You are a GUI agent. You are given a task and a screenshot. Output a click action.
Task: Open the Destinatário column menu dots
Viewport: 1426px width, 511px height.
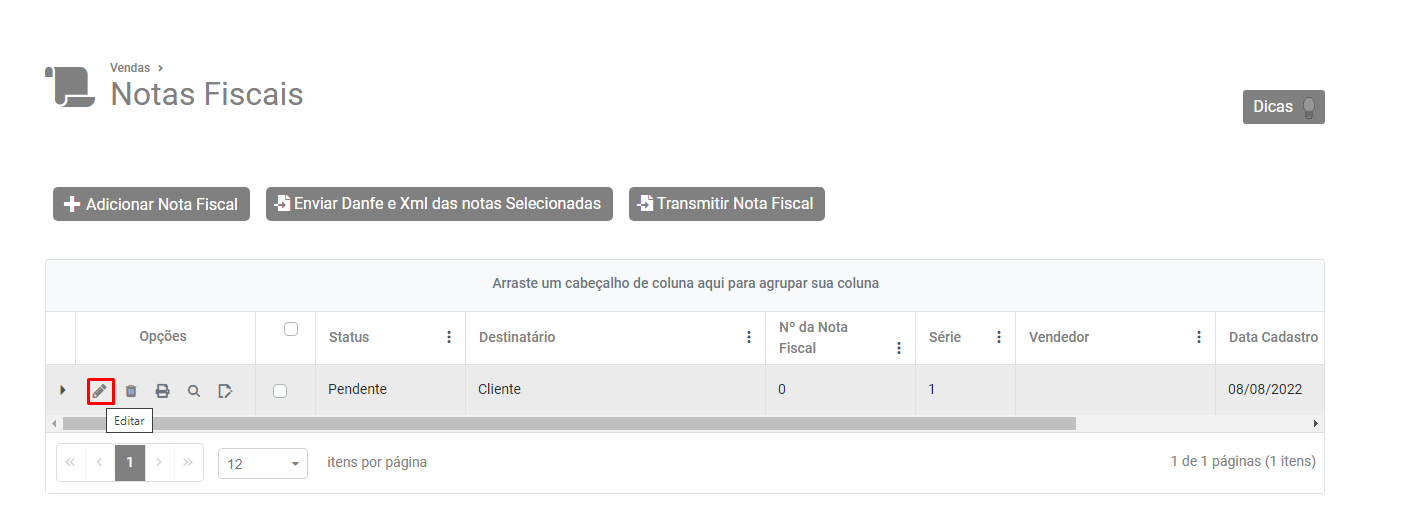[x=749, y=337]
